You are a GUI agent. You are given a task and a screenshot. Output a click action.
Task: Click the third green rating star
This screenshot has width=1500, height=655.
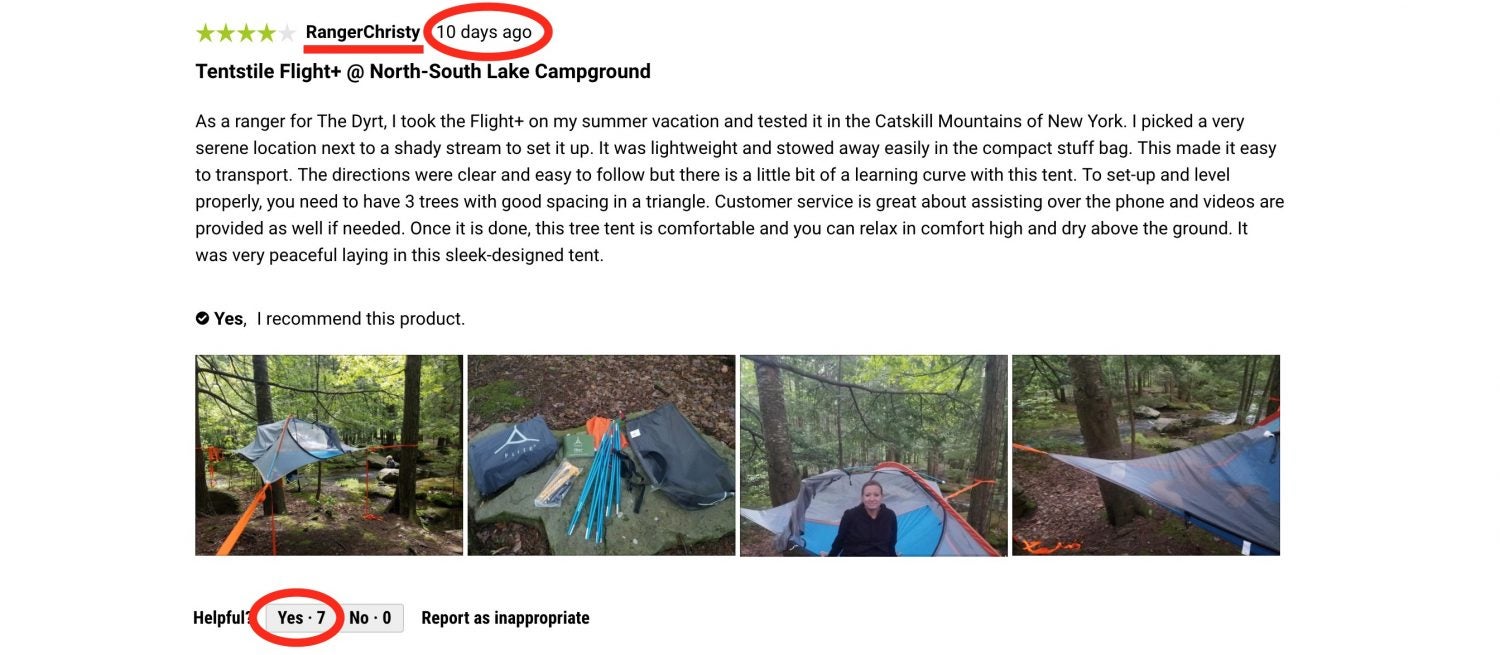(246, 33)
